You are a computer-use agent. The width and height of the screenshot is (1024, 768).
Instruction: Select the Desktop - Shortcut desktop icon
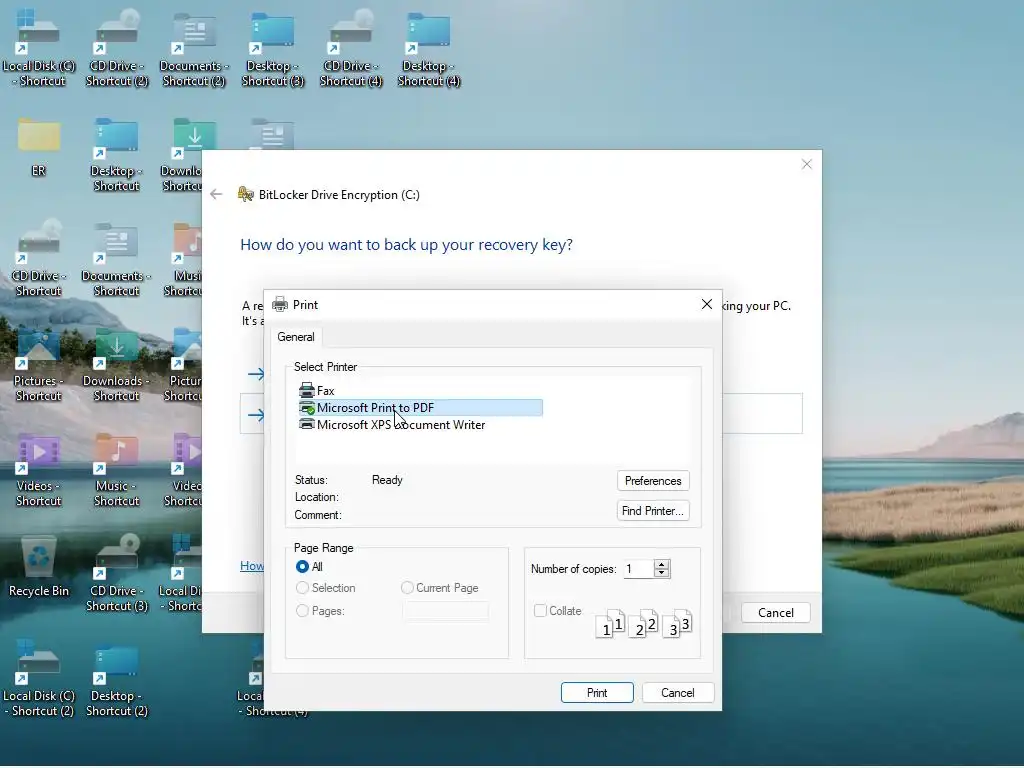tap(116, 154)
